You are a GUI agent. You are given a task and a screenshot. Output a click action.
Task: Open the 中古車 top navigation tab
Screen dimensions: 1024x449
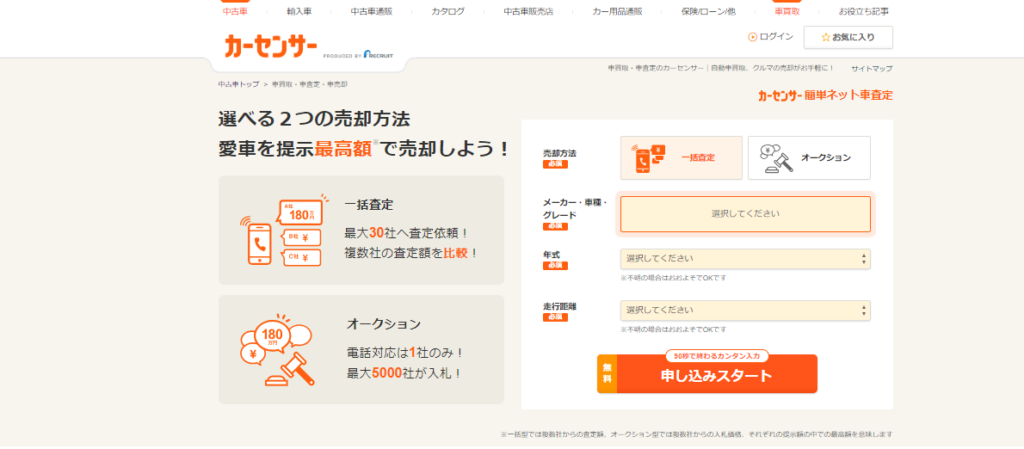[x=235, y=11]
